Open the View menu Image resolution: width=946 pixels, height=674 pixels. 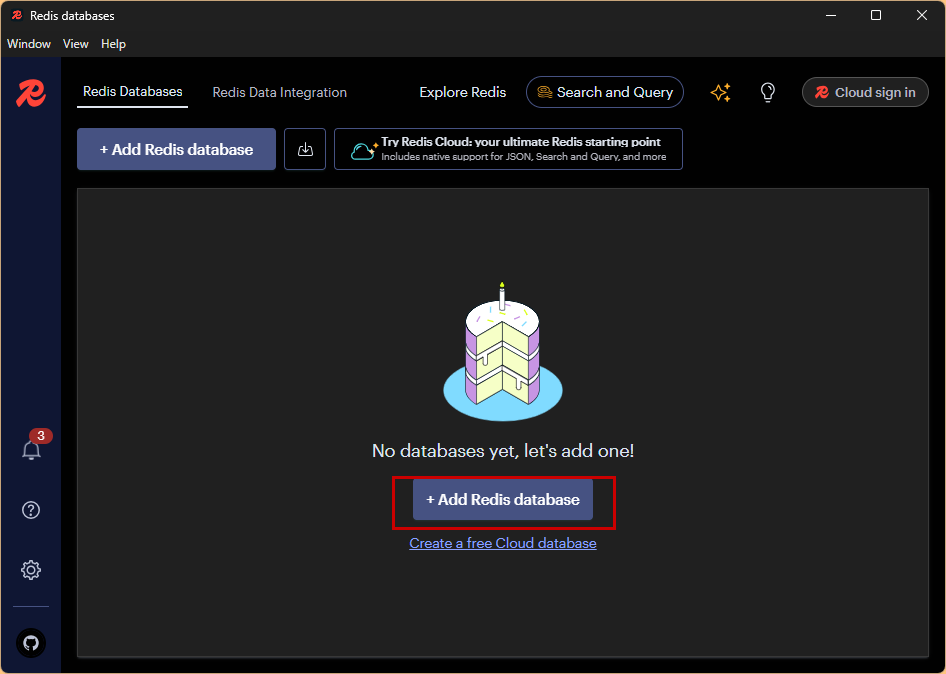[x=75, y=43]
